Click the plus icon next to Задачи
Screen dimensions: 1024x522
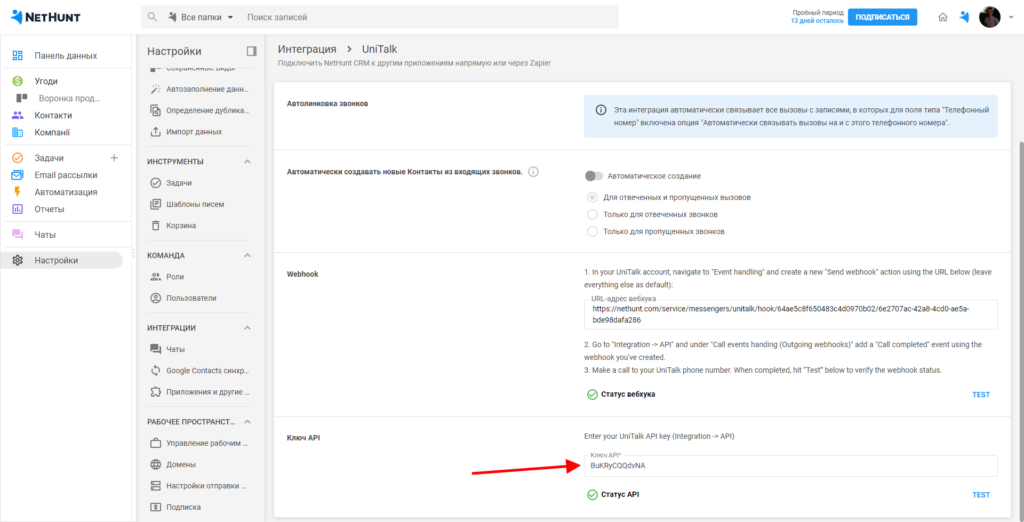113,158
